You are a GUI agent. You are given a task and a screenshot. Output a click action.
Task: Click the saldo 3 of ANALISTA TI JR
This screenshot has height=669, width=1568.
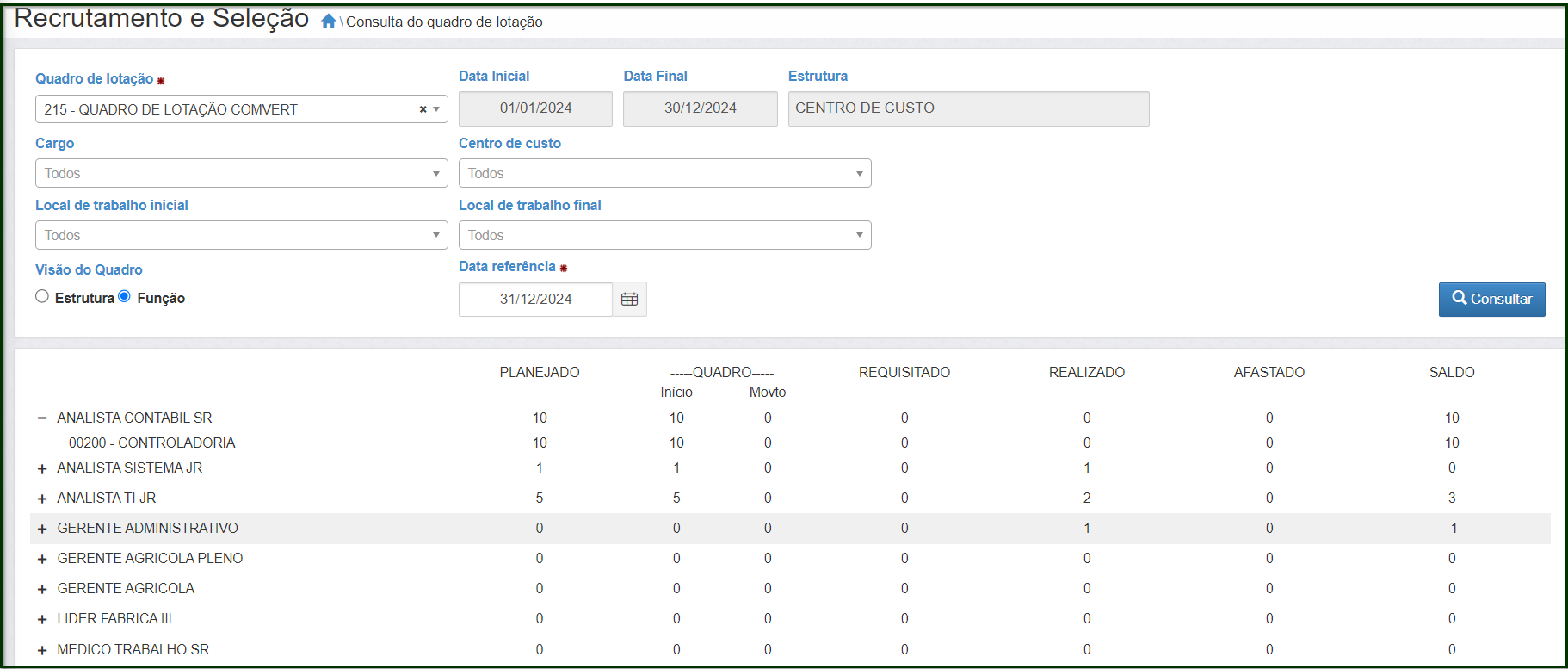coord(1452,498)
